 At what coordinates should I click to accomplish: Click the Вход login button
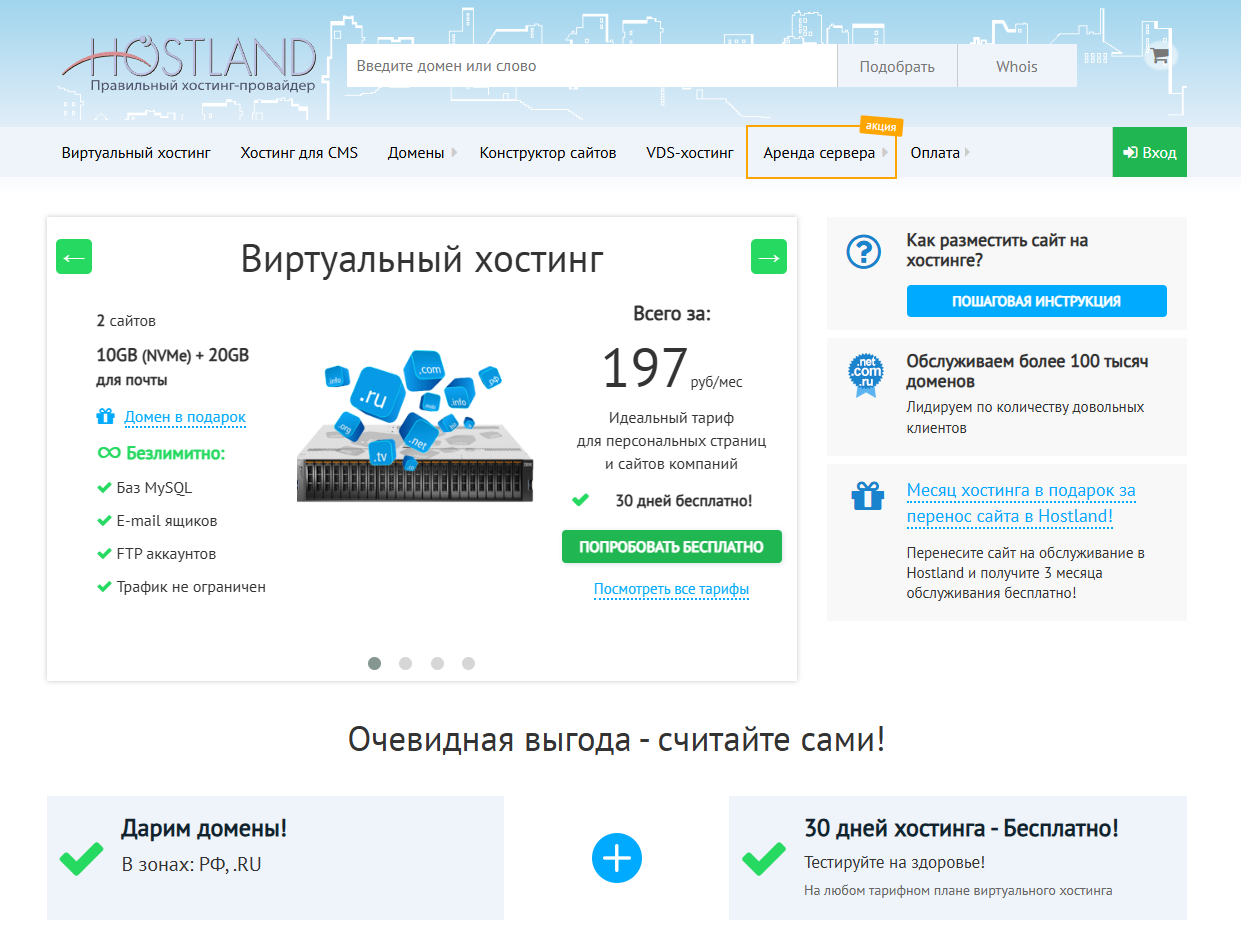click(x=1149, y=153)
